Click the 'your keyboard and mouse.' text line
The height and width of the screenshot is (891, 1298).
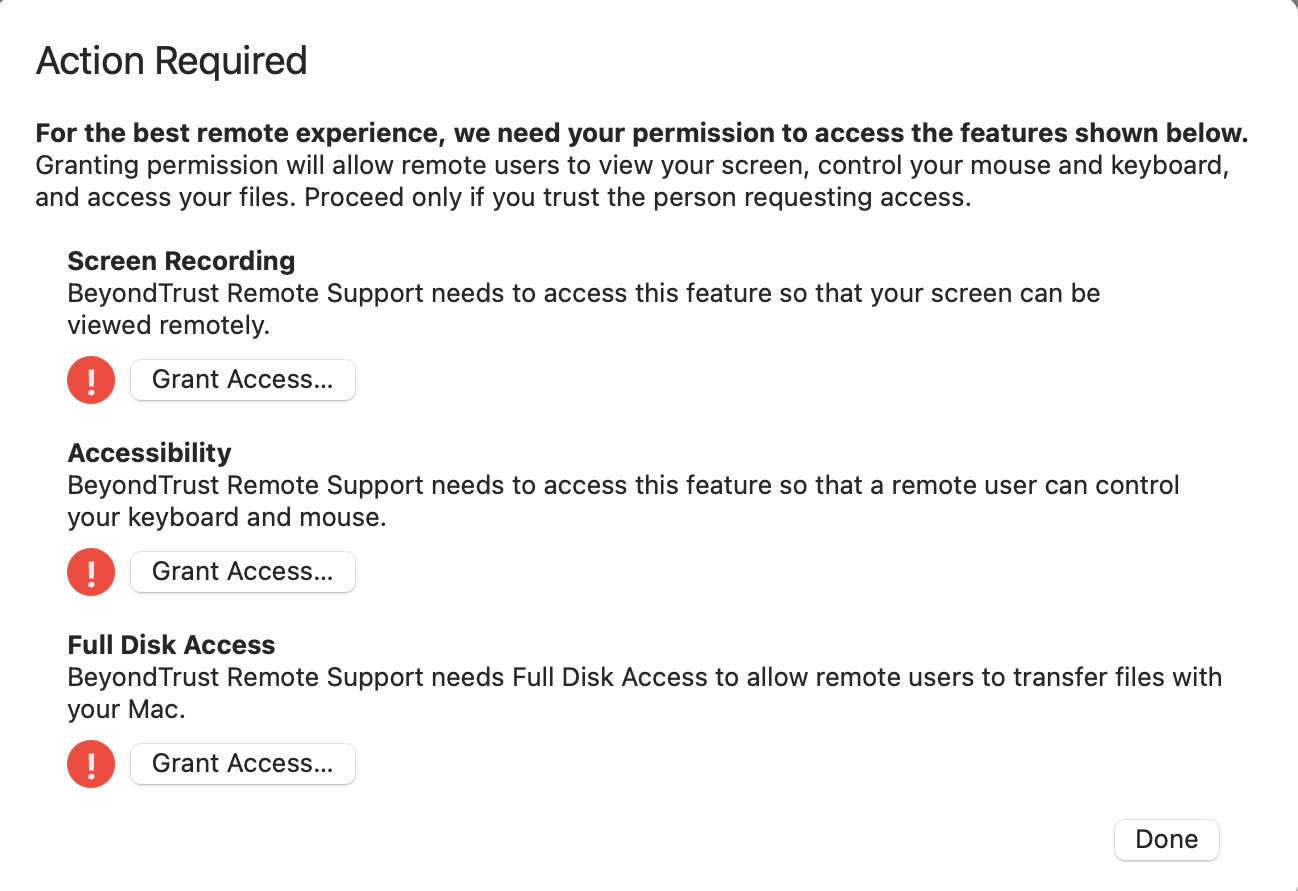tap(227, 518)
